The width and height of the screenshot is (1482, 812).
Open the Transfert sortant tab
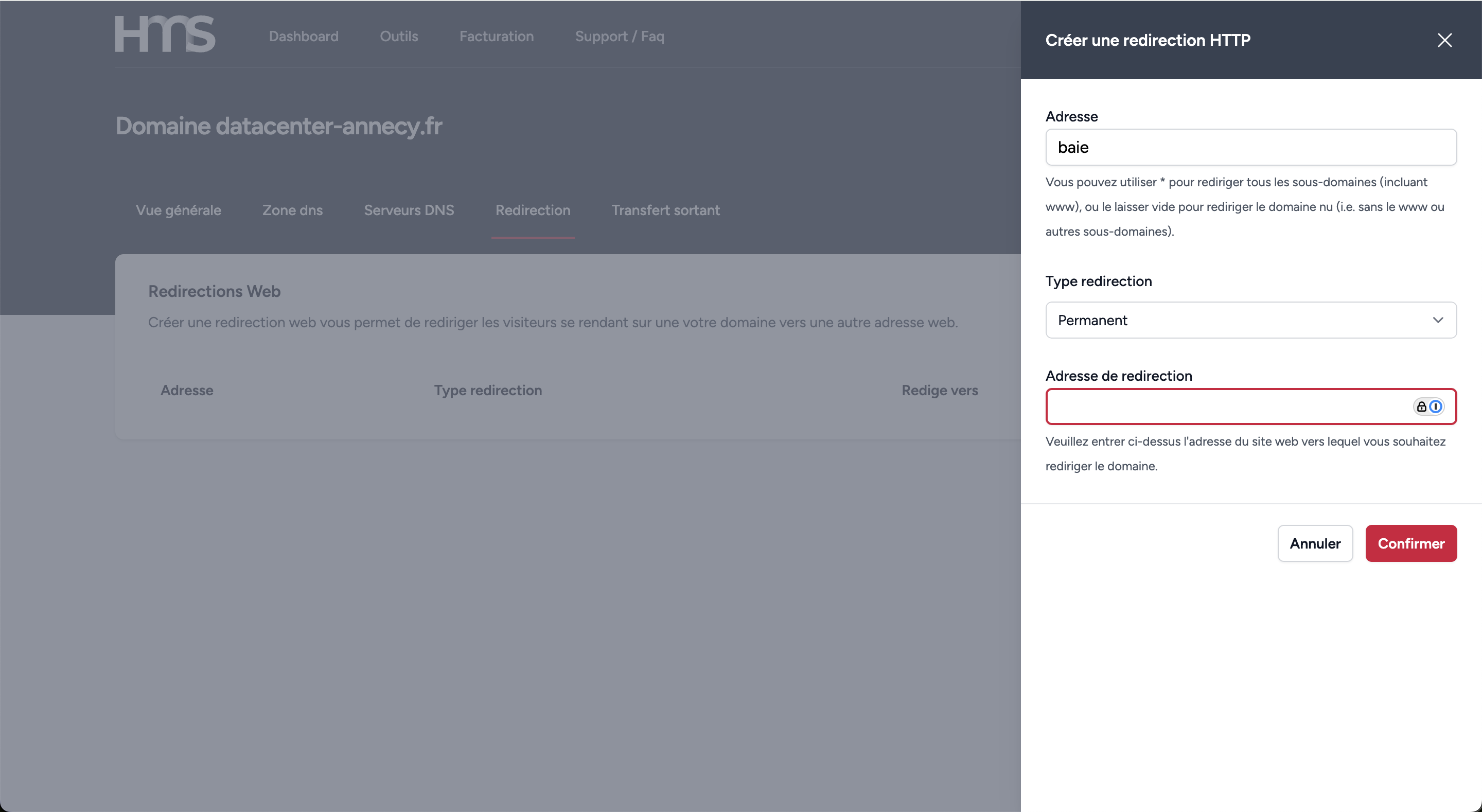666,210
